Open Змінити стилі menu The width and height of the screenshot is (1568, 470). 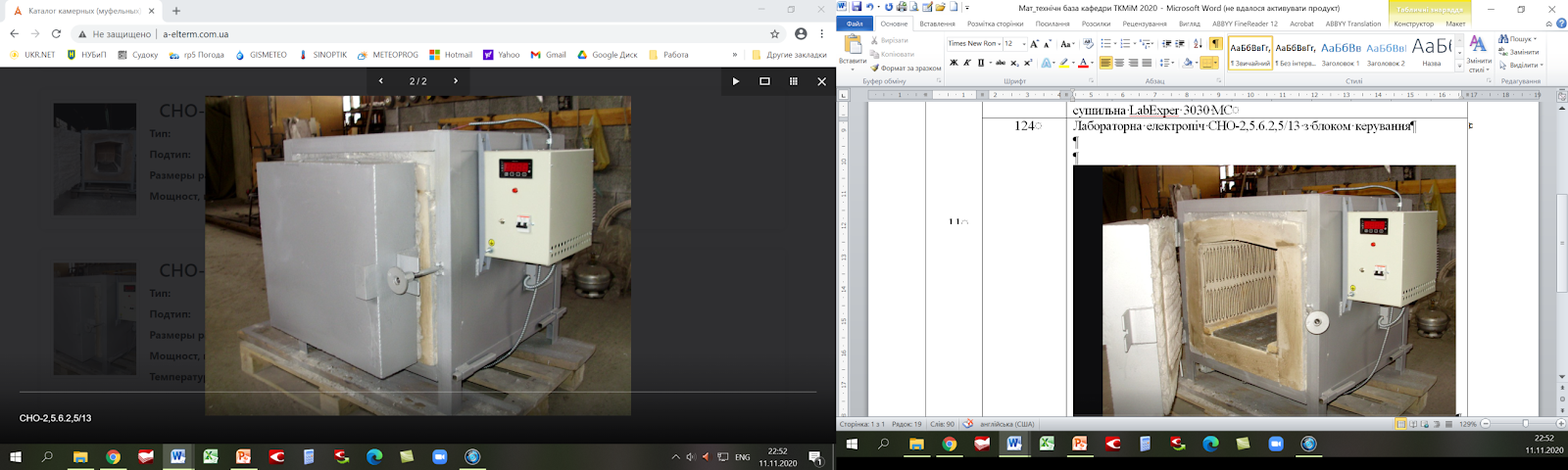(1479, 54)
